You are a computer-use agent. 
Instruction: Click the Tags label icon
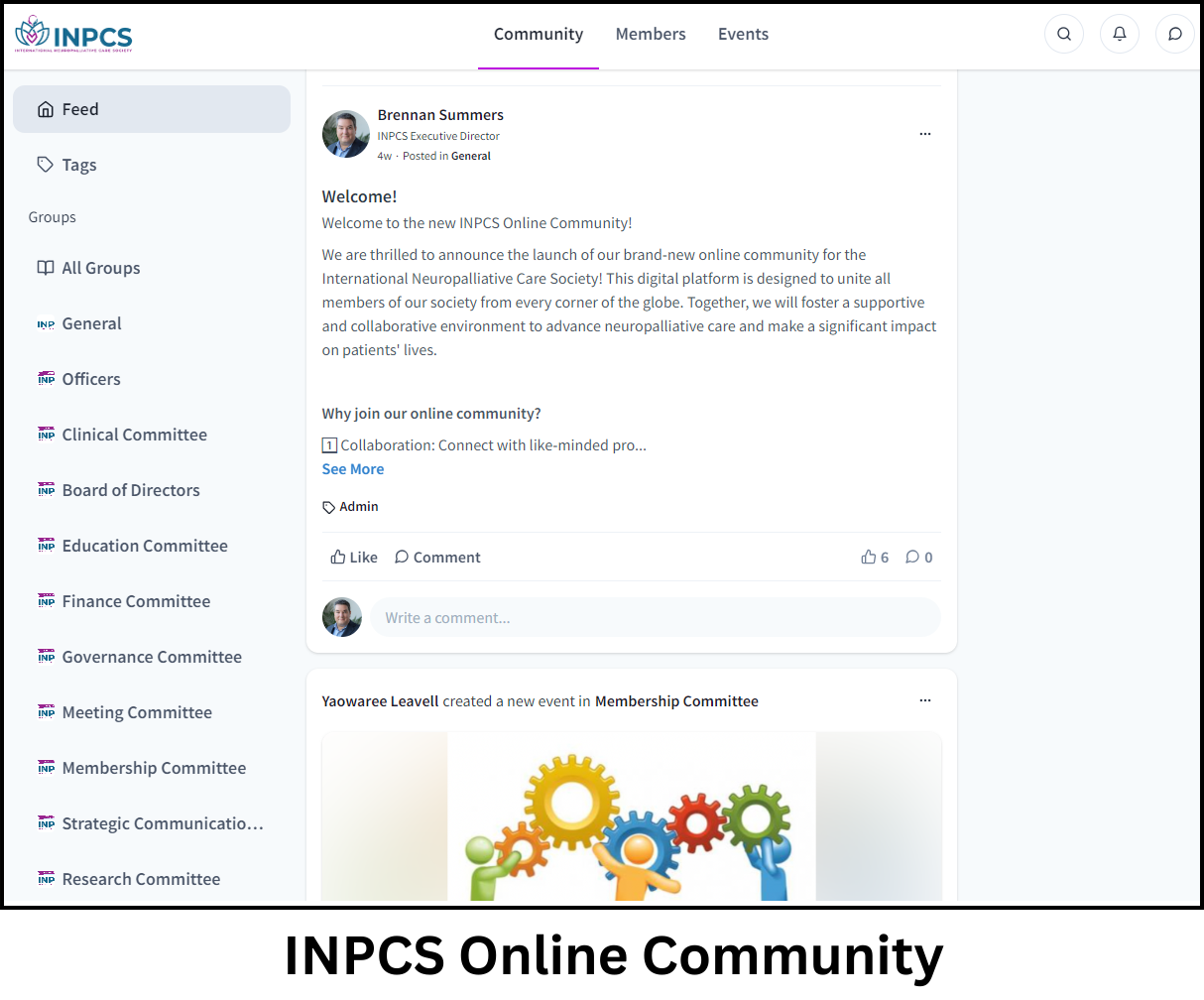pyautogui.click(x=46, y=165)
